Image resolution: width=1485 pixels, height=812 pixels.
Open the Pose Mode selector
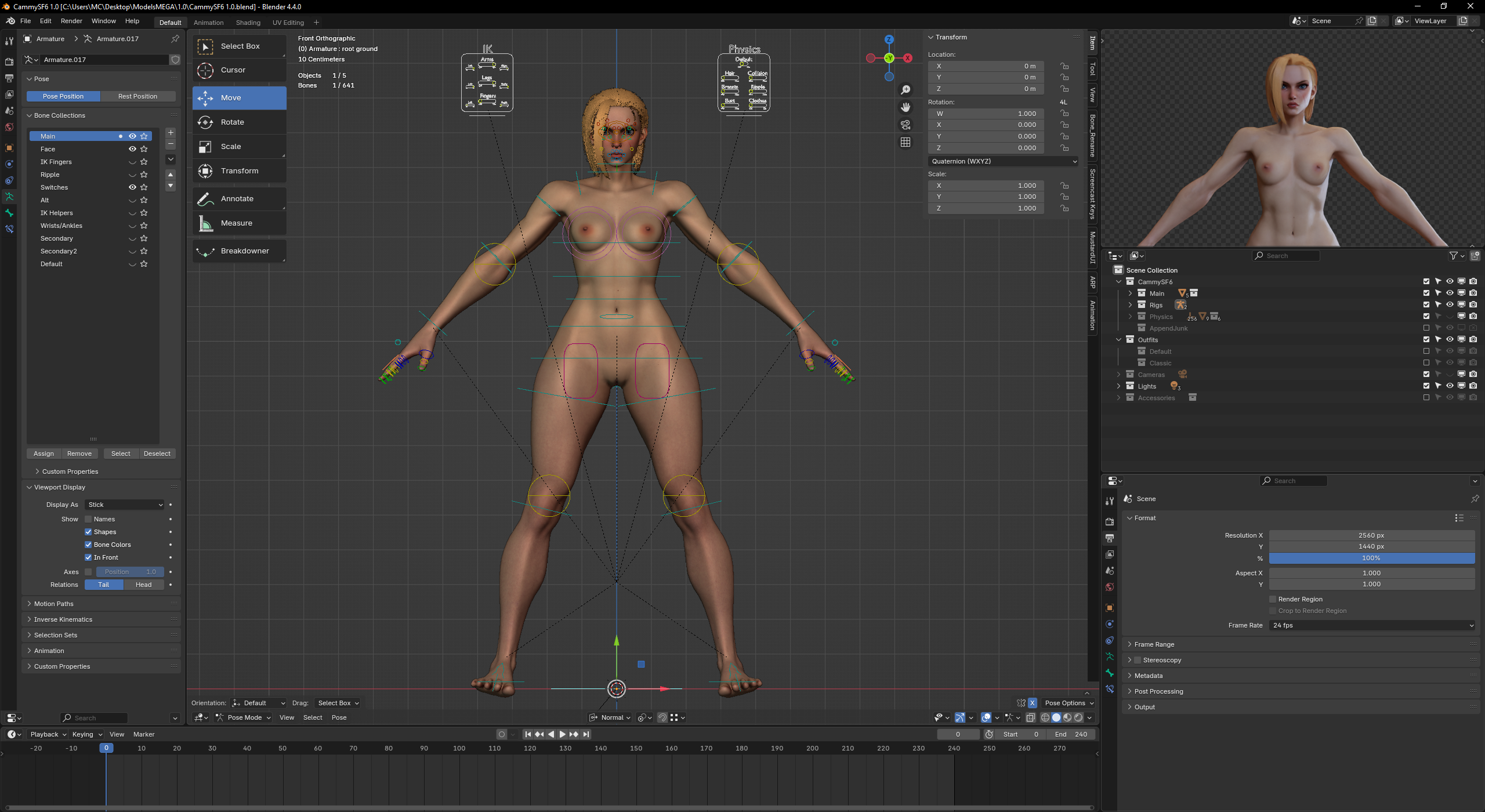(244, 717)
